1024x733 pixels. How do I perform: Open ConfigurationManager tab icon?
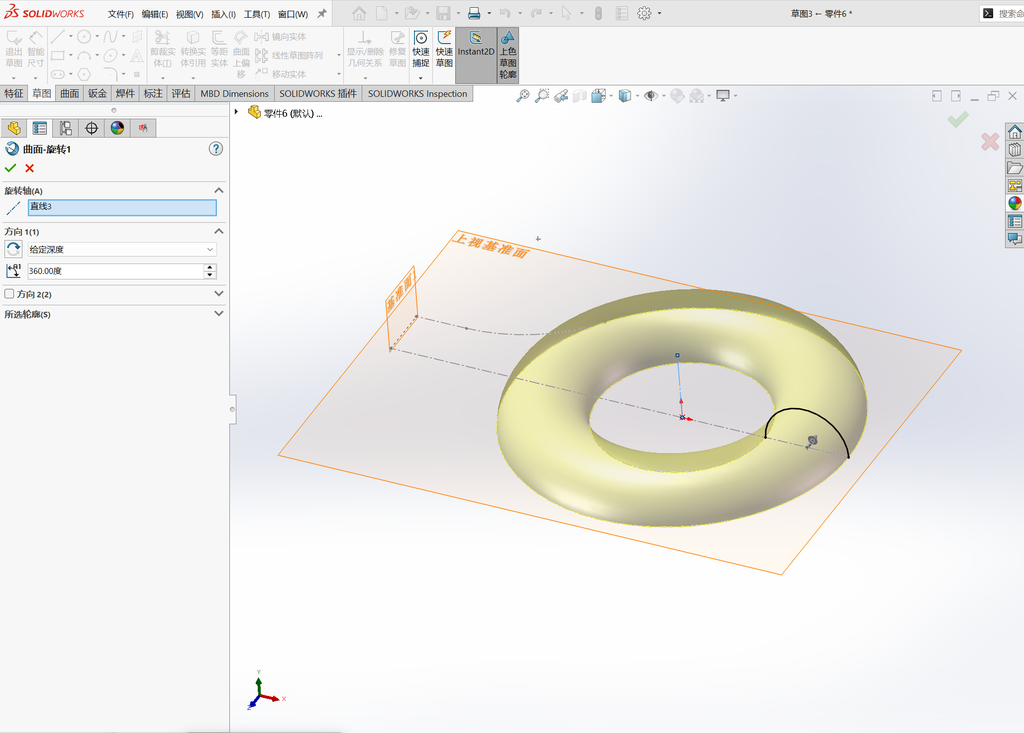65,128
